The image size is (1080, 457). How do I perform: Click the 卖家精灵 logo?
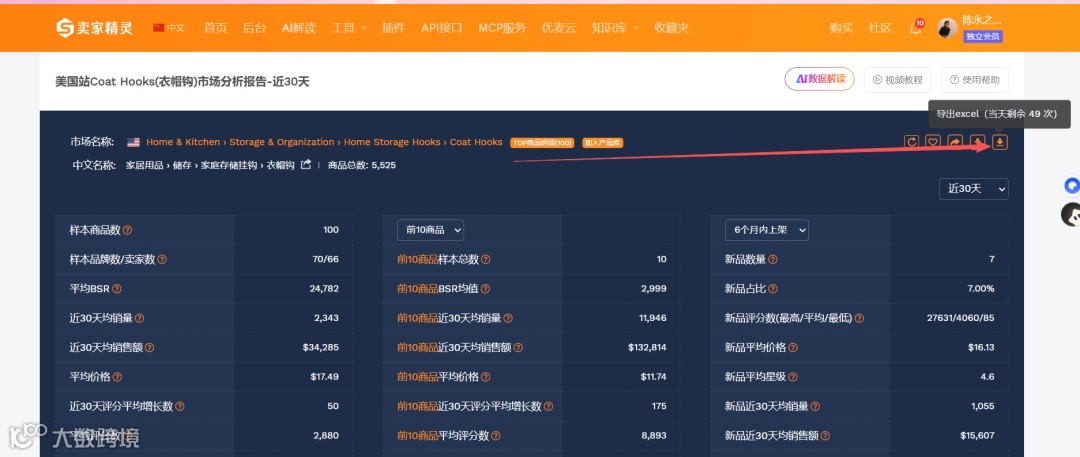(96, 28)
